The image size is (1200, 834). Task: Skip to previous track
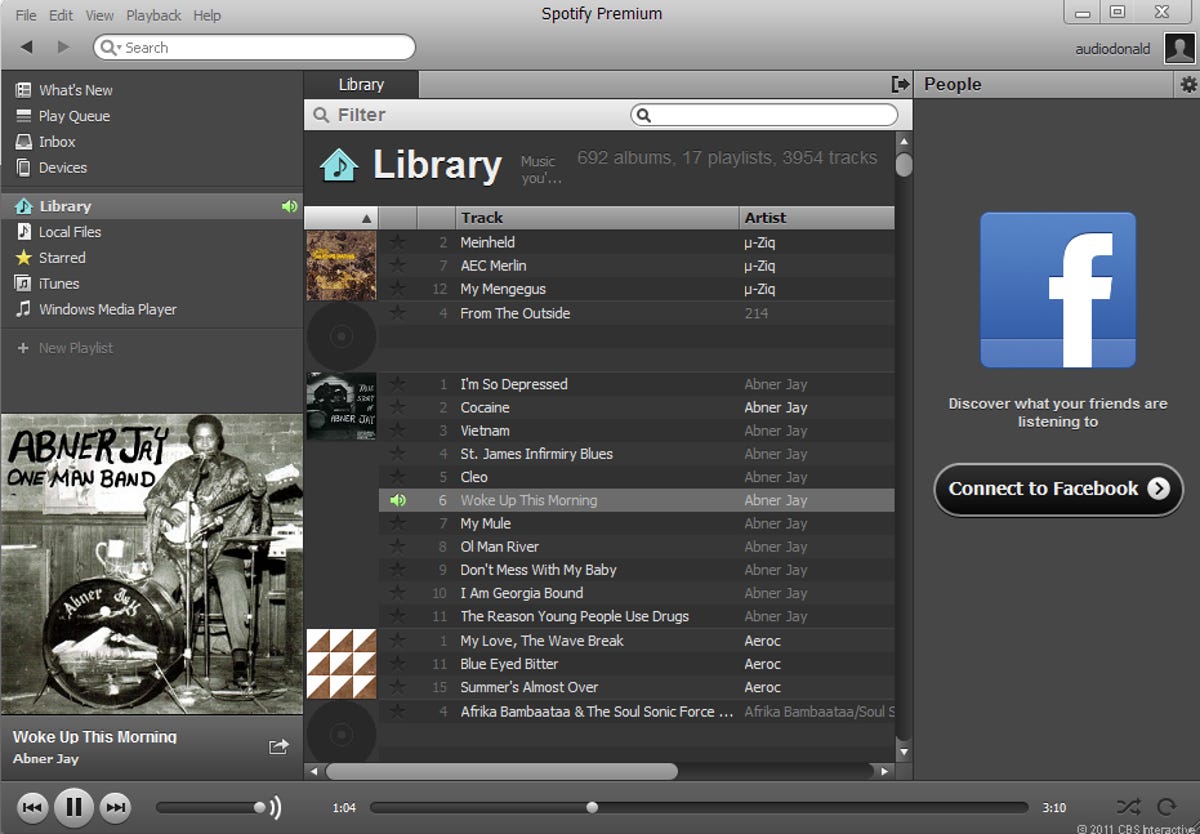(x=33, y=807)
